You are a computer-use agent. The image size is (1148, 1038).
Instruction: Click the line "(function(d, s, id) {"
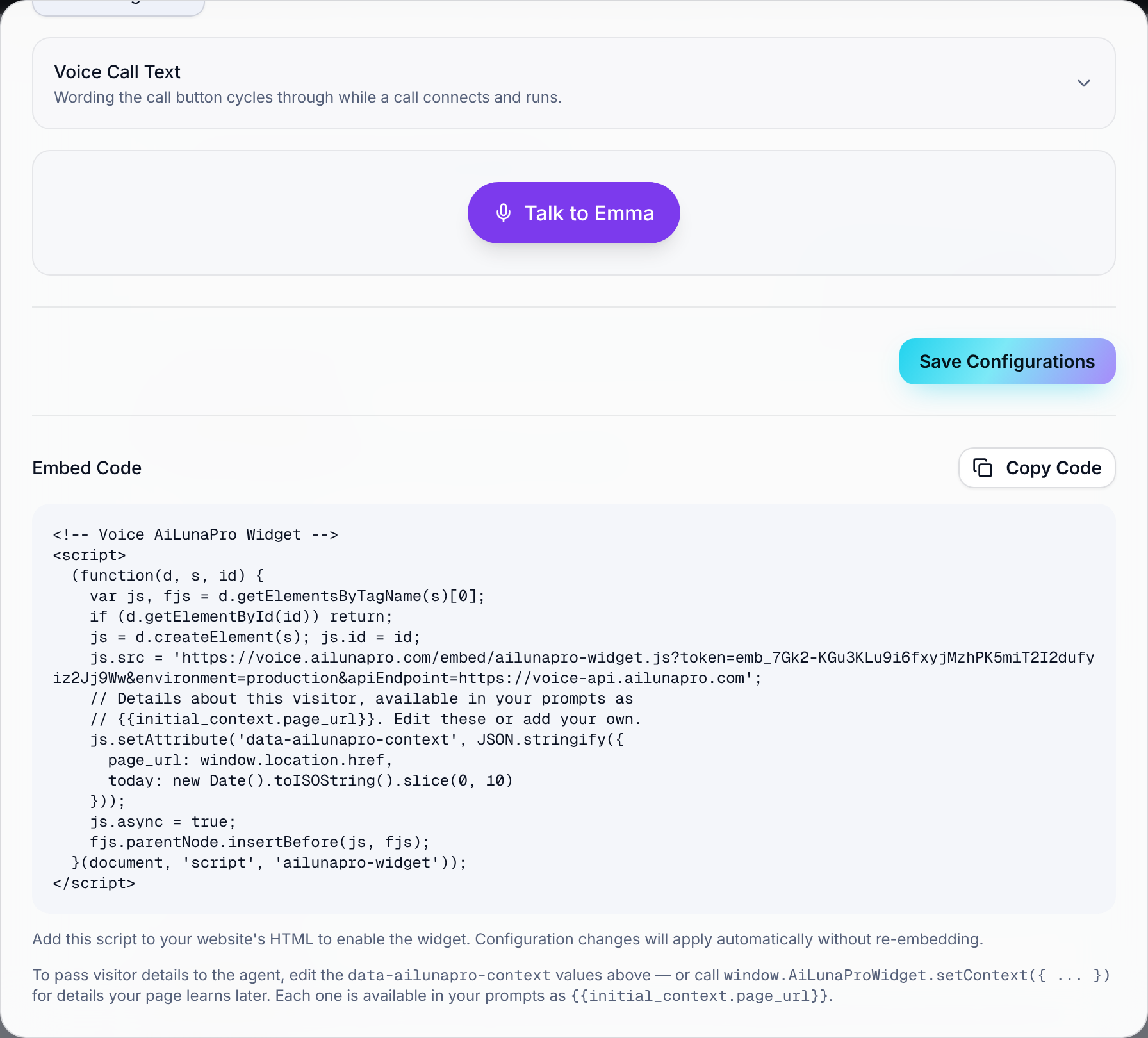[x=168, y=575]
